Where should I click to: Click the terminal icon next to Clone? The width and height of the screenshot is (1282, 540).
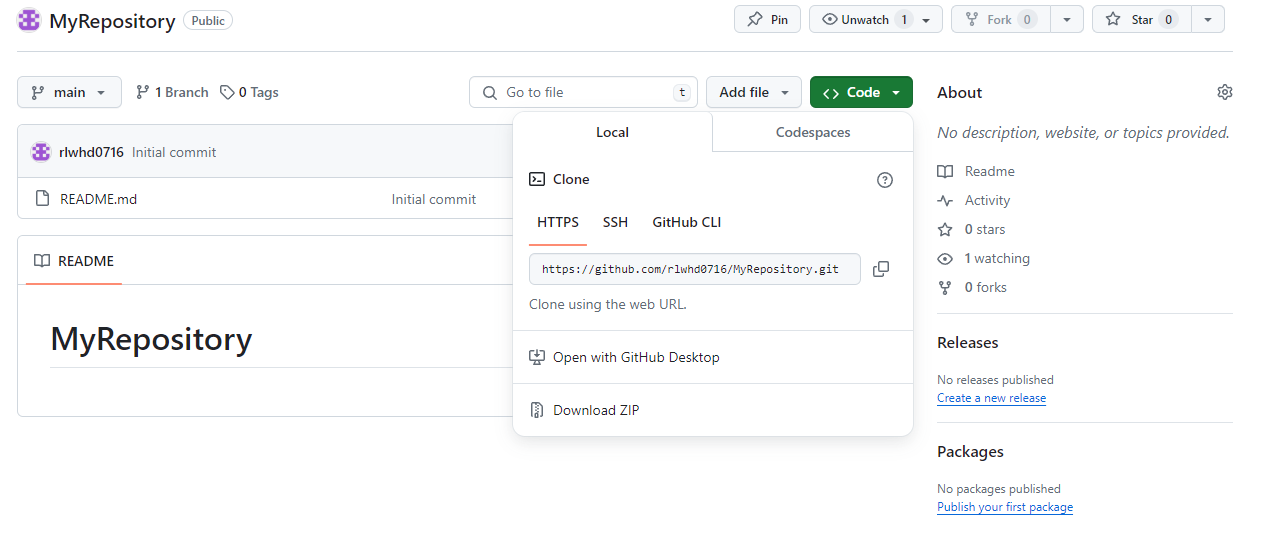(x=537, y=180)
